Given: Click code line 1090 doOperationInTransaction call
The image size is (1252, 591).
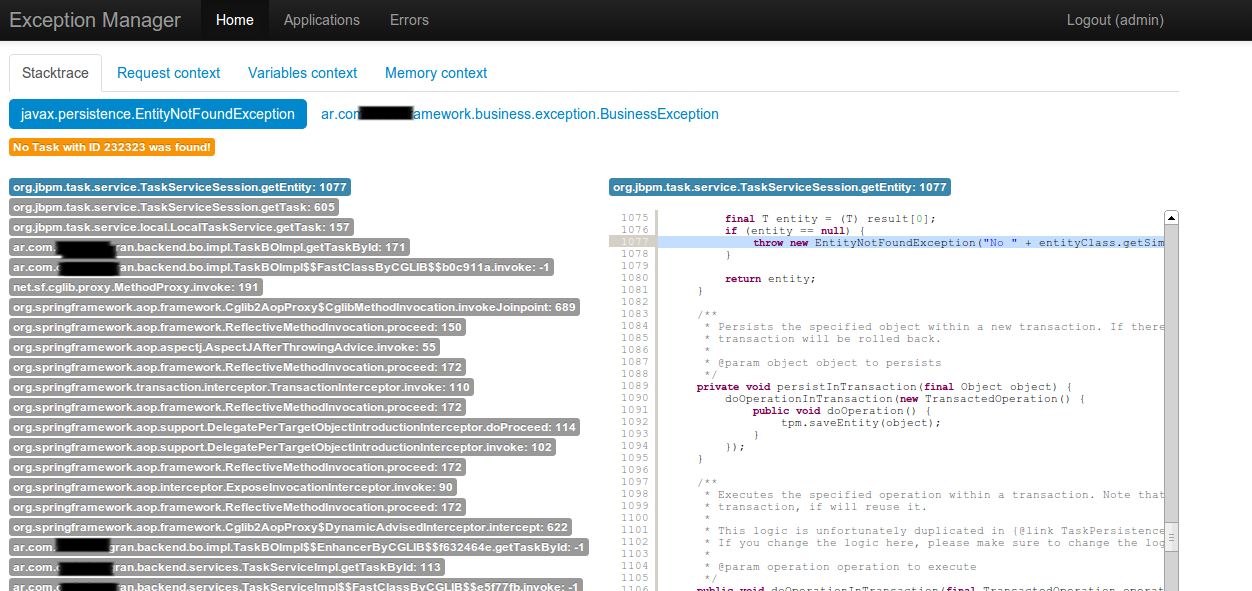Looking at the screenshot, I should click(905, 398).
